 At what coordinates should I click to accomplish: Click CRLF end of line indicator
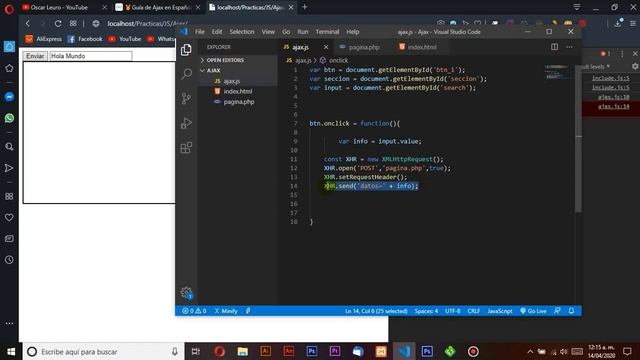tap(473, 311)
